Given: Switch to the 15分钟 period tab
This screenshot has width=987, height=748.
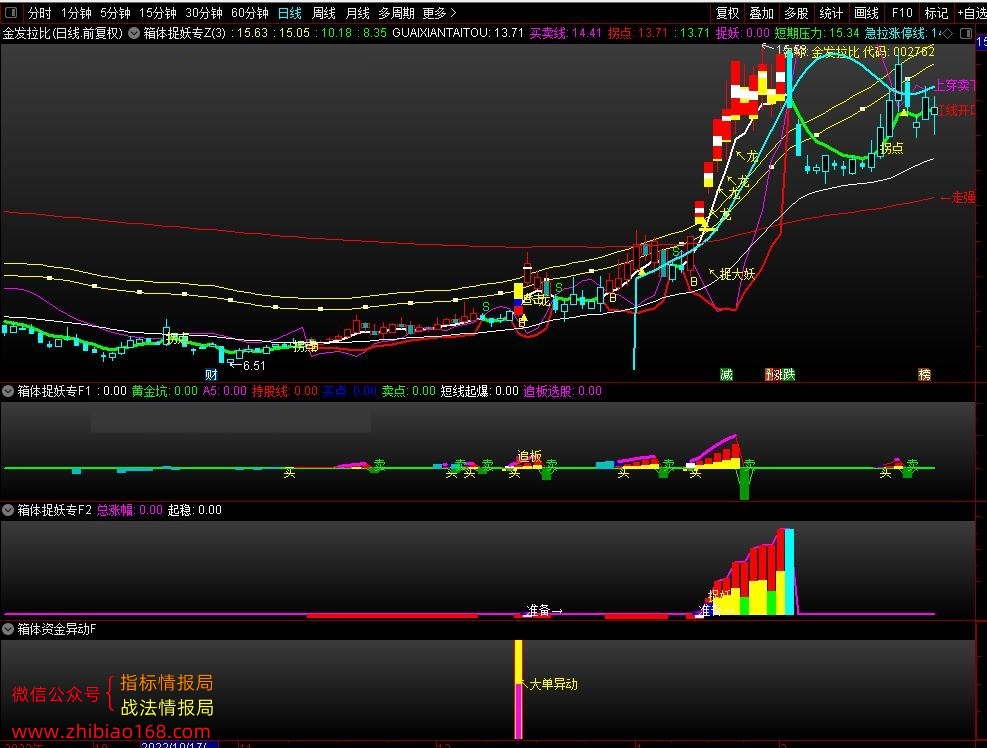Looking at the screenshot, I should pyautogui.click(x=157, y=13).
